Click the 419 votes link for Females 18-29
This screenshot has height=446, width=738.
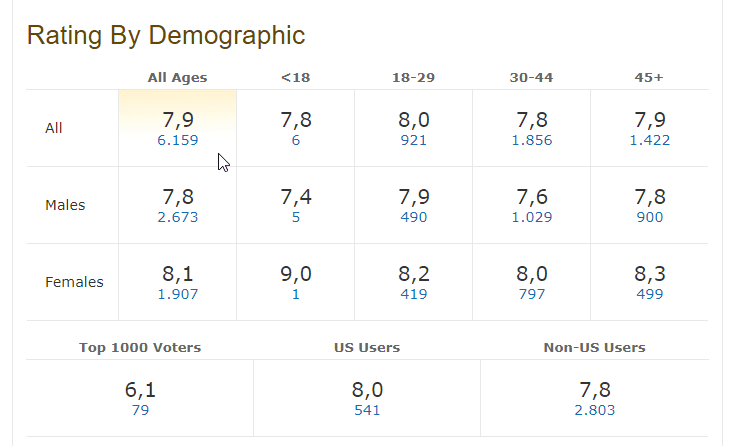click(x=413, y=295)
